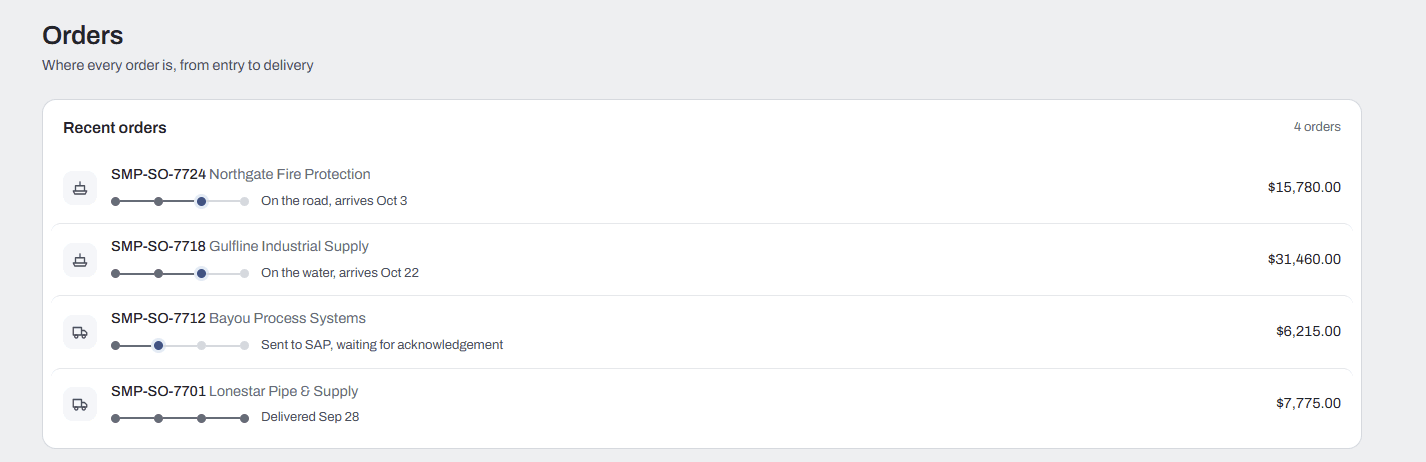Viewport: 1426px width, 462px height.
Task: Click ship icon for order SMP-SO-7724
Action: tap(80, 188)
